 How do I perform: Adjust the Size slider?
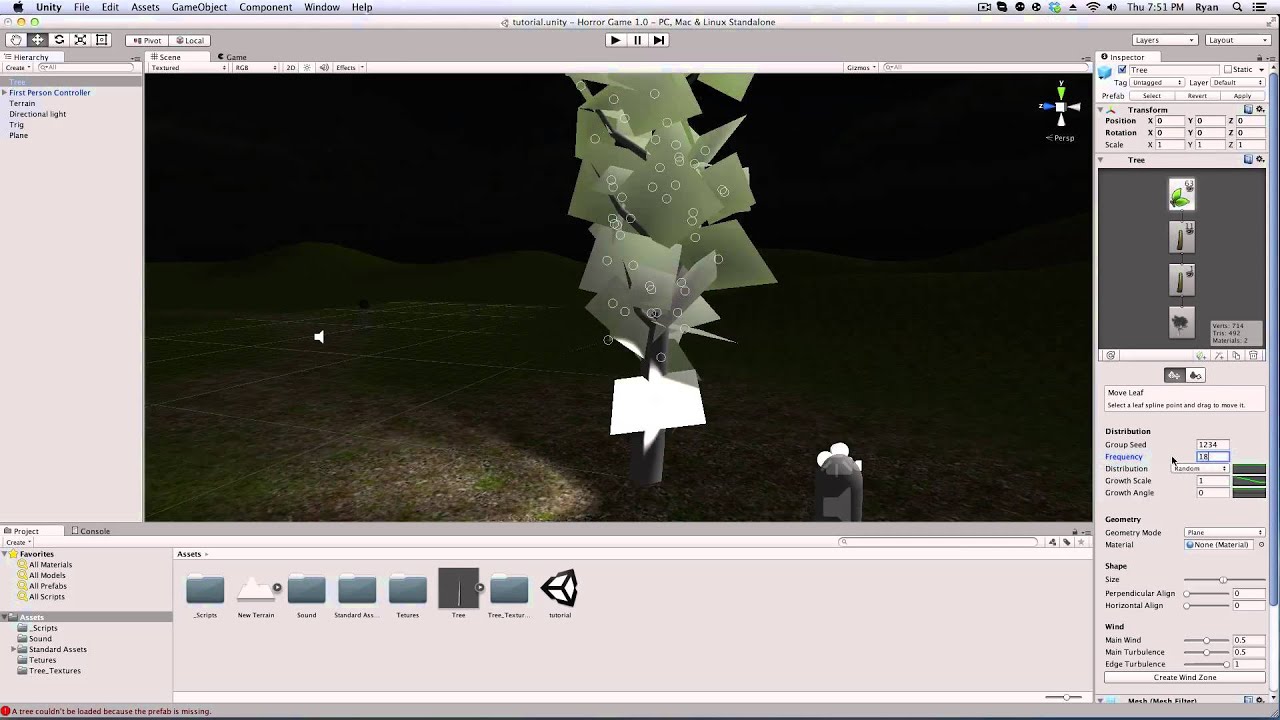point(1224,580)
